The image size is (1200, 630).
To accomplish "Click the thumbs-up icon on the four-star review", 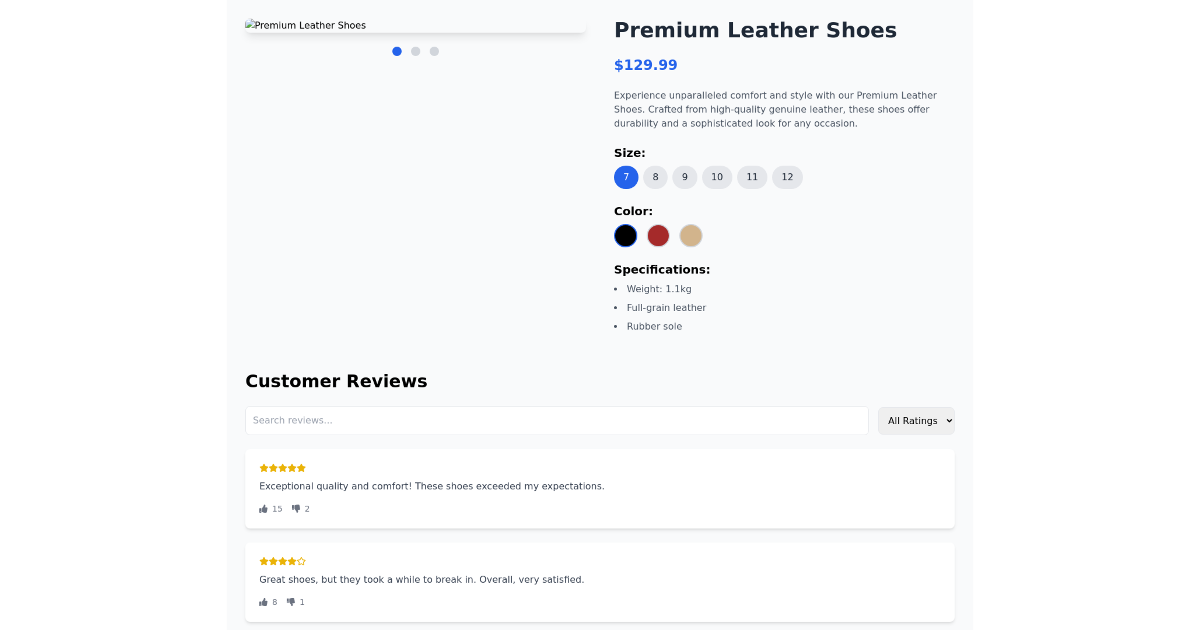I will click(x=262, y=601).
